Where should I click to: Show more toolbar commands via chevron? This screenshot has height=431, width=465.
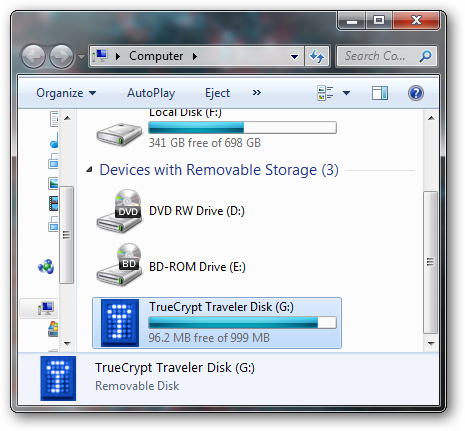pyautogui.click(x=257, y=92)
